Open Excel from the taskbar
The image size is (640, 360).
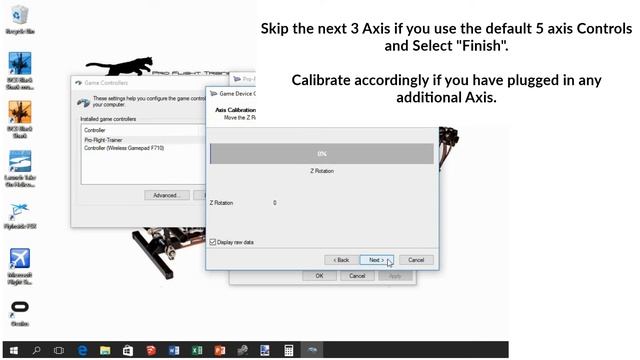(x=197, y=350)
